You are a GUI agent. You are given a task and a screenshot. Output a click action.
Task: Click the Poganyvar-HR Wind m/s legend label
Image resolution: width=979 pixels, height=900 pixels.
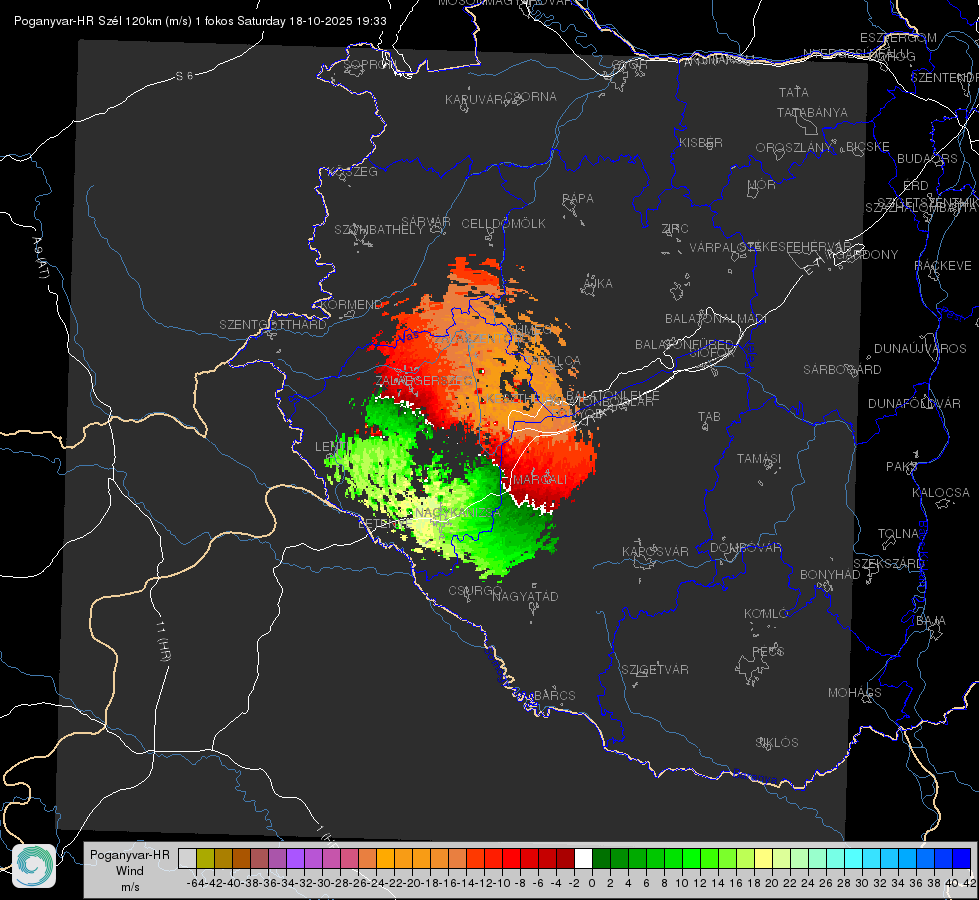130,871
